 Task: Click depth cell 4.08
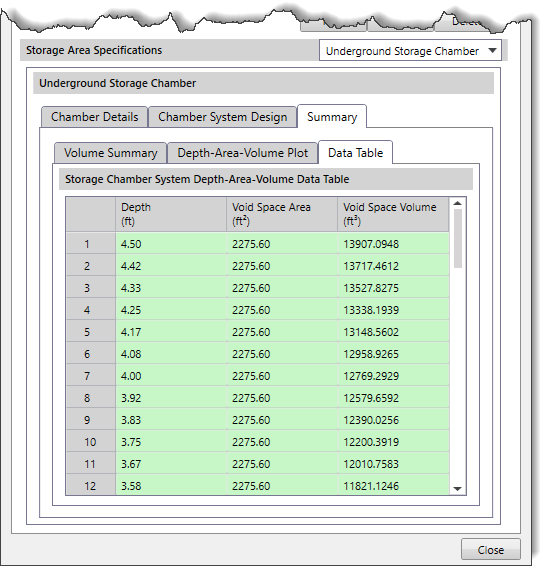pos(171,354)
